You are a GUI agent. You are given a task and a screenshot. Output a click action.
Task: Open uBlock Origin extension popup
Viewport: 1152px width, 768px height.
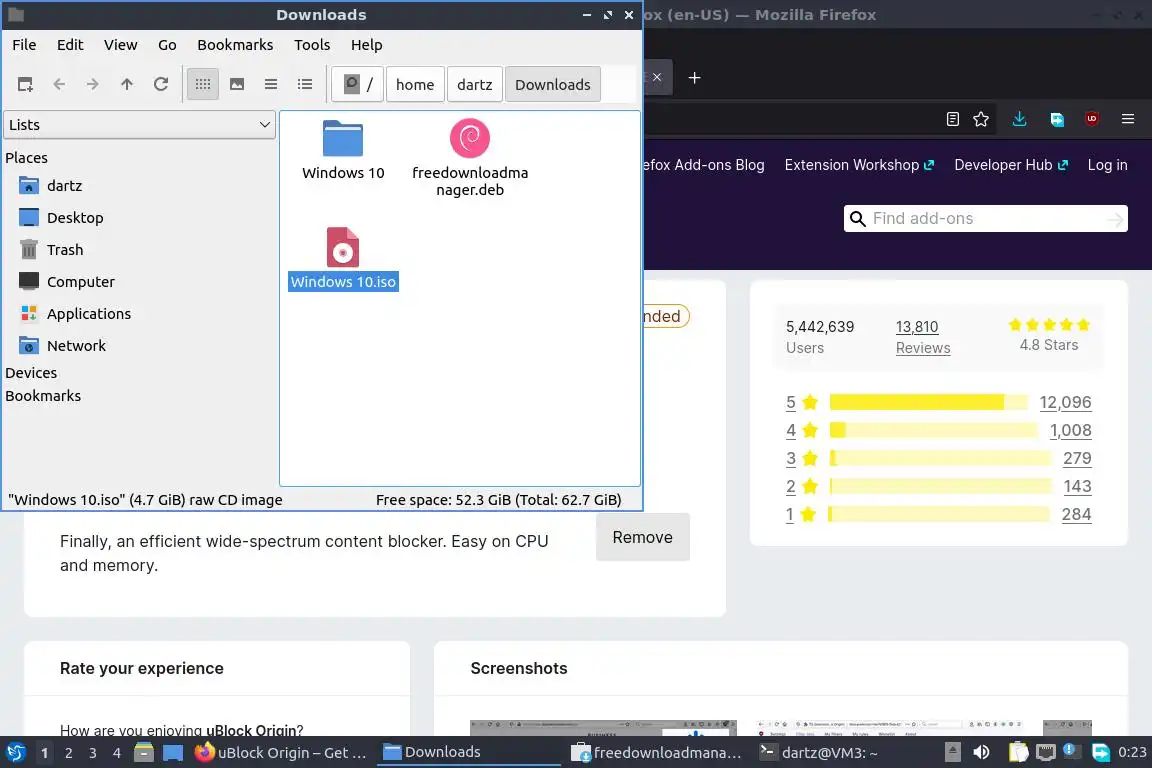[1092, 119]
